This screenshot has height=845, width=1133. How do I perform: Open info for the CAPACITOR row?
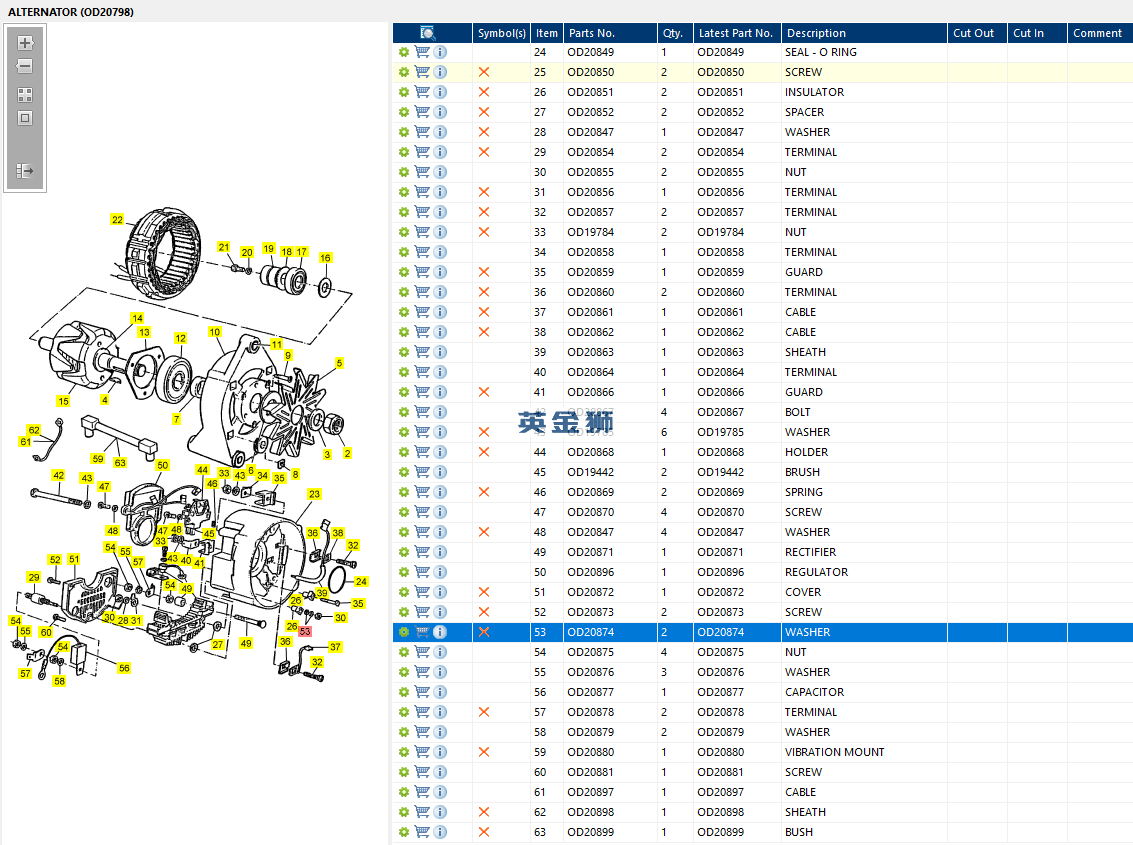tap(440, 692)
